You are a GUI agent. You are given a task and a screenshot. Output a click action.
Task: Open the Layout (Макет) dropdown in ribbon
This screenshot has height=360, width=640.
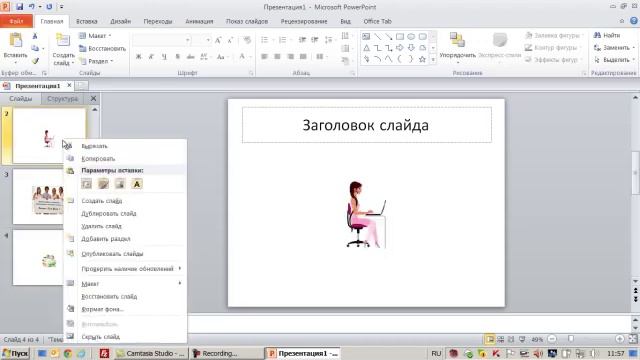95,36
